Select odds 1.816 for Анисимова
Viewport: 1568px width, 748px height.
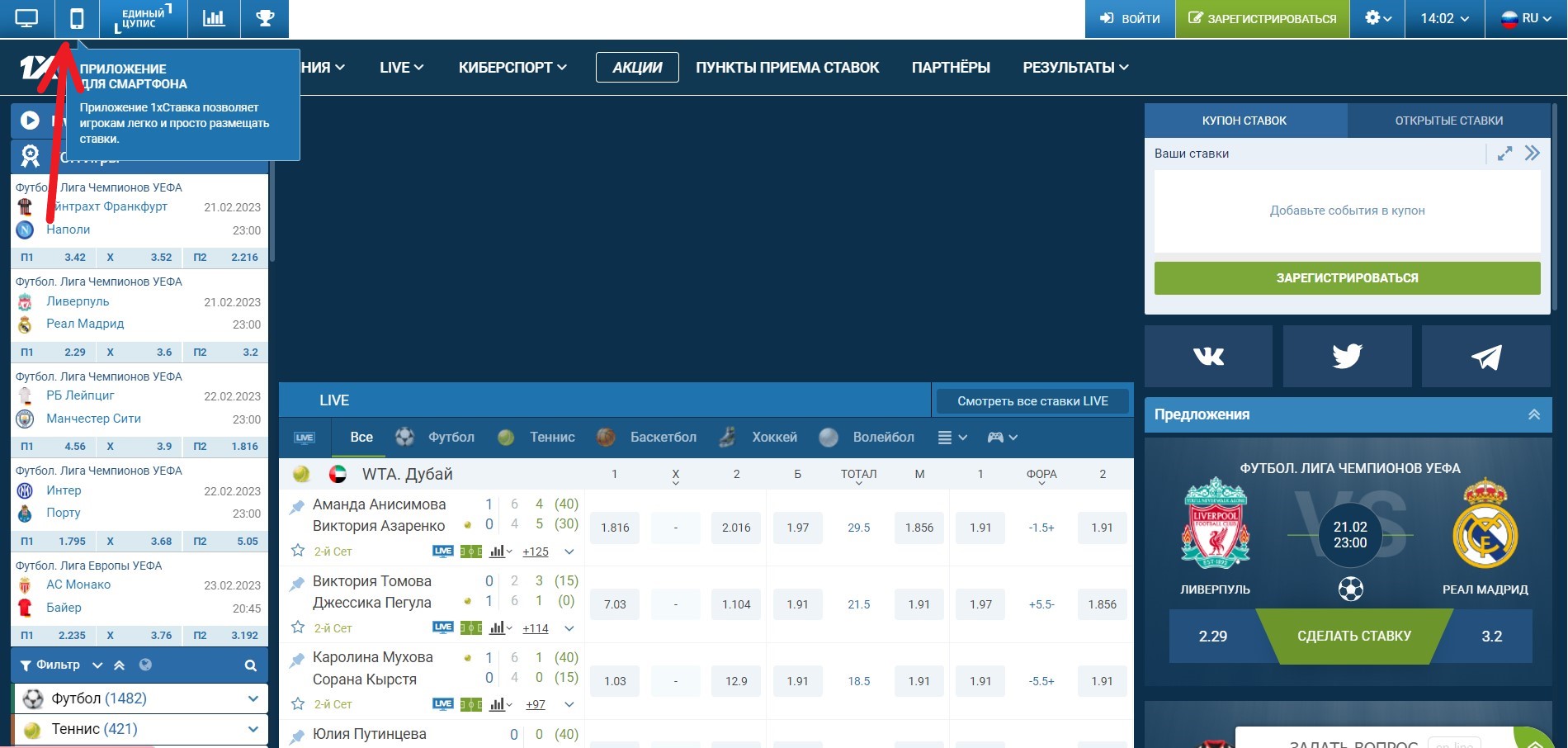click(x=615, y=528)
